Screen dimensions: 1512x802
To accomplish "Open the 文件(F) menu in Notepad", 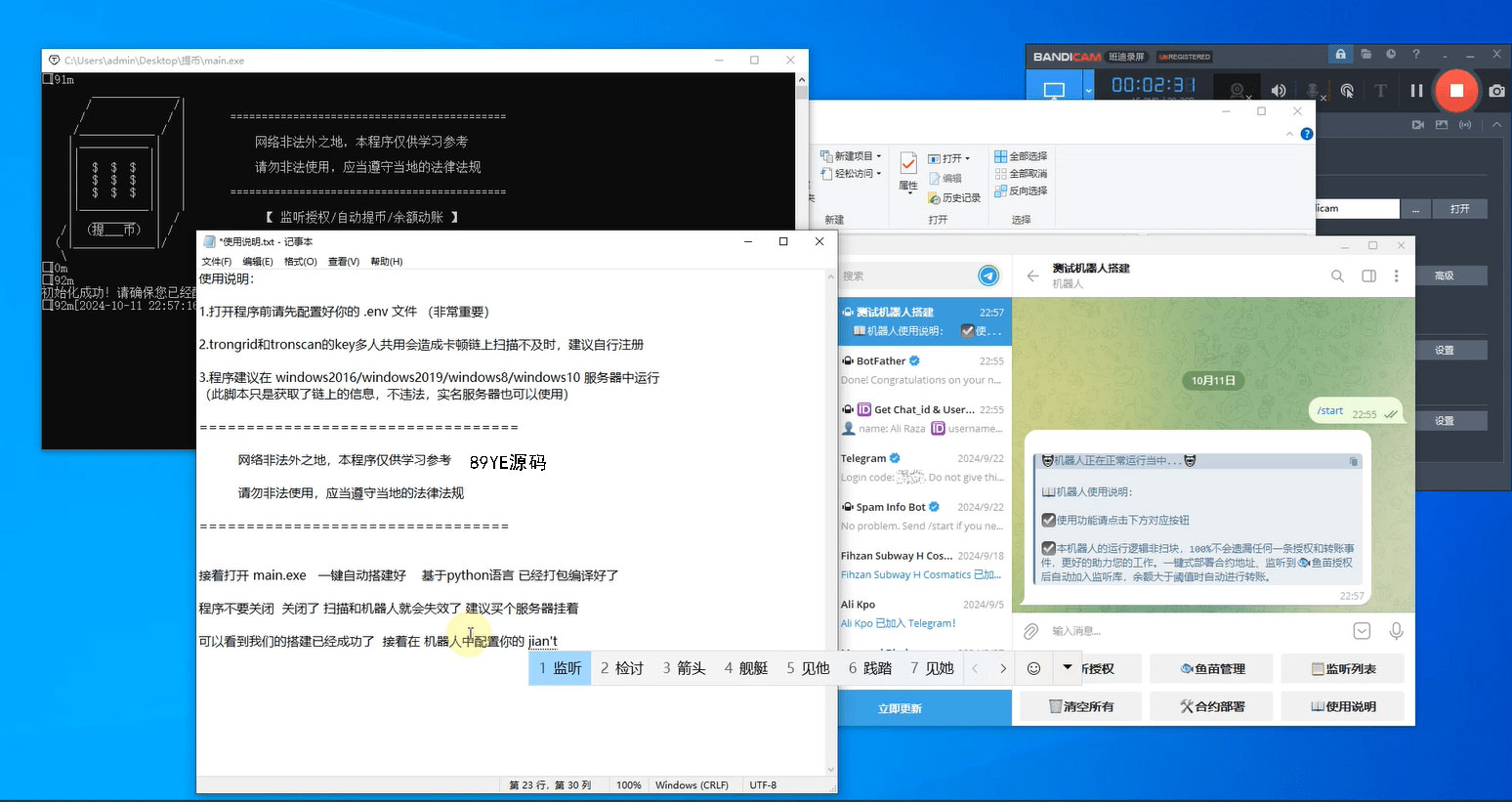I will (x=216, y=262).
